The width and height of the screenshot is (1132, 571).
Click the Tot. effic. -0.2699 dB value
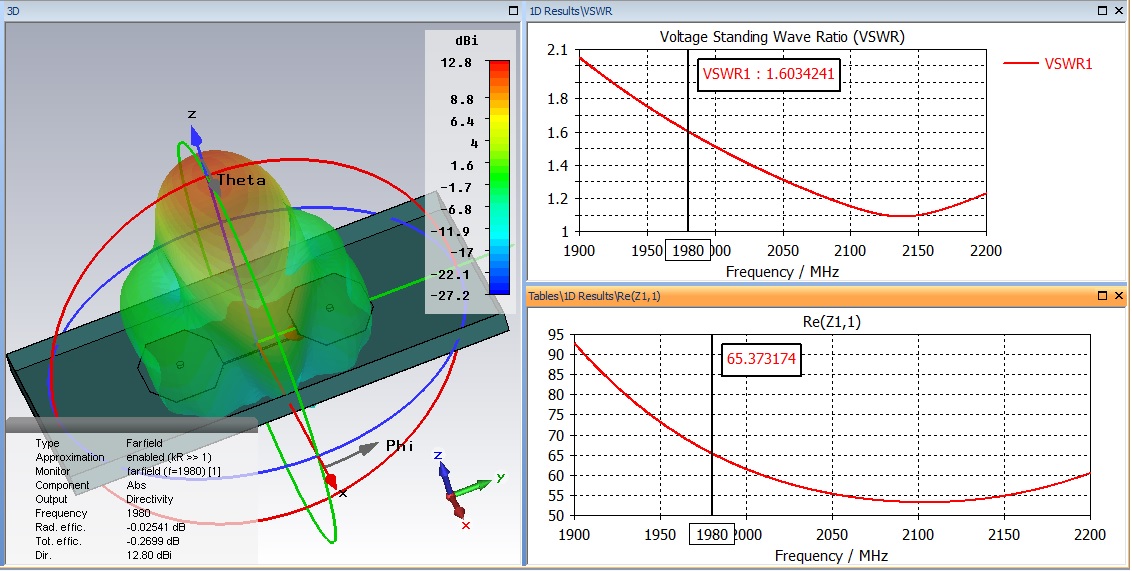click(x=153, y=541)
